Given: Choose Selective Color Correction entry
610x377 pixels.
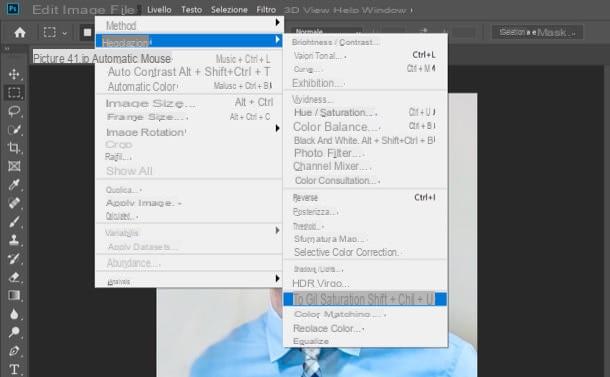Looking at the screenshot, I should pos(365,253).
